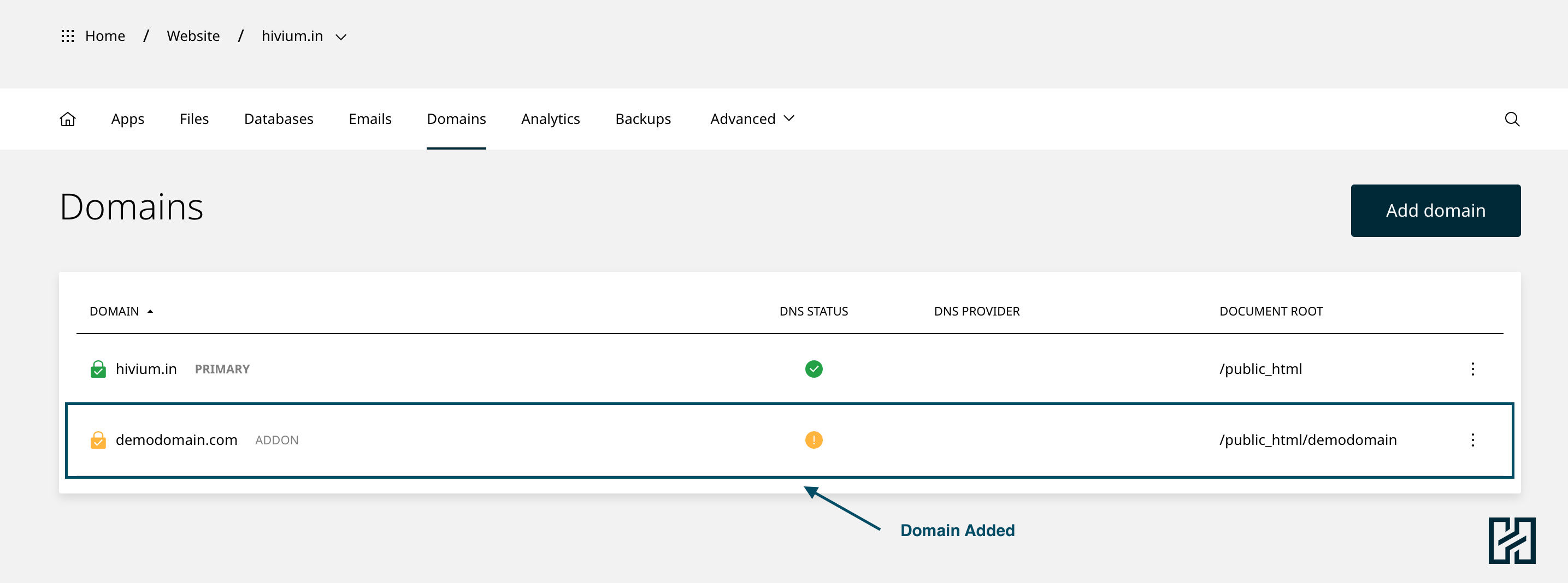The image size is (1568, 583).
Task: Click the home icon in navigation bar
Action: tap(68, 119)
